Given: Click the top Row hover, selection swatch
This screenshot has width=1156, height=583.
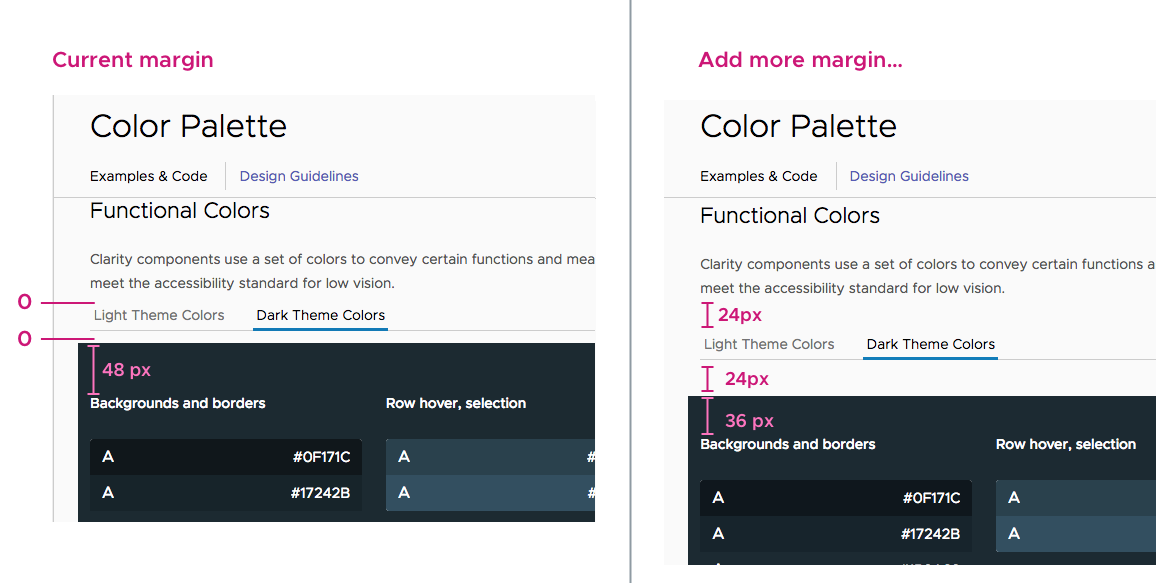Looking at the screenshot, I should 490,456.
